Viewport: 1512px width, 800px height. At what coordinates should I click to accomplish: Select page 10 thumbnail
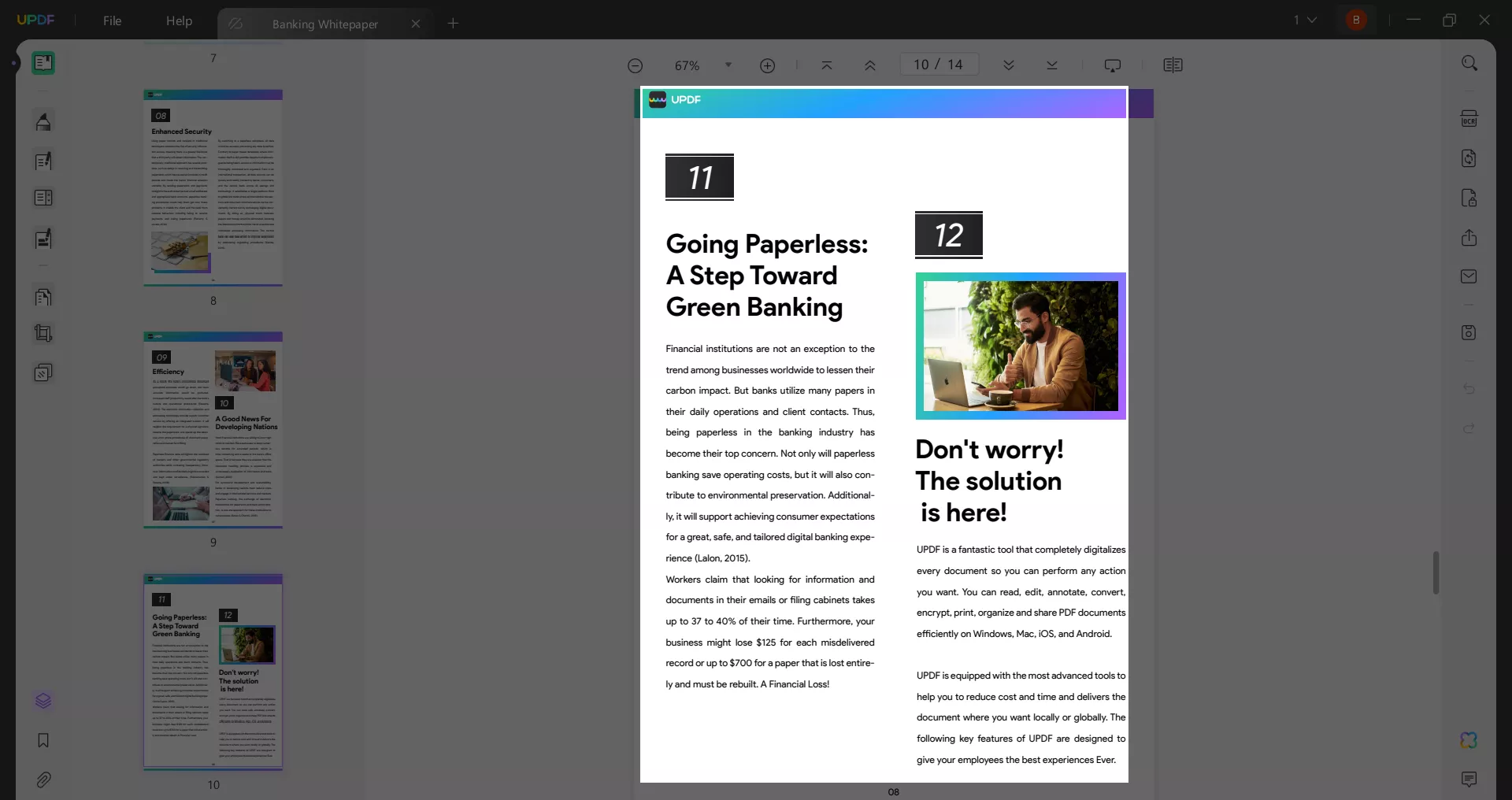click(213, 672)
